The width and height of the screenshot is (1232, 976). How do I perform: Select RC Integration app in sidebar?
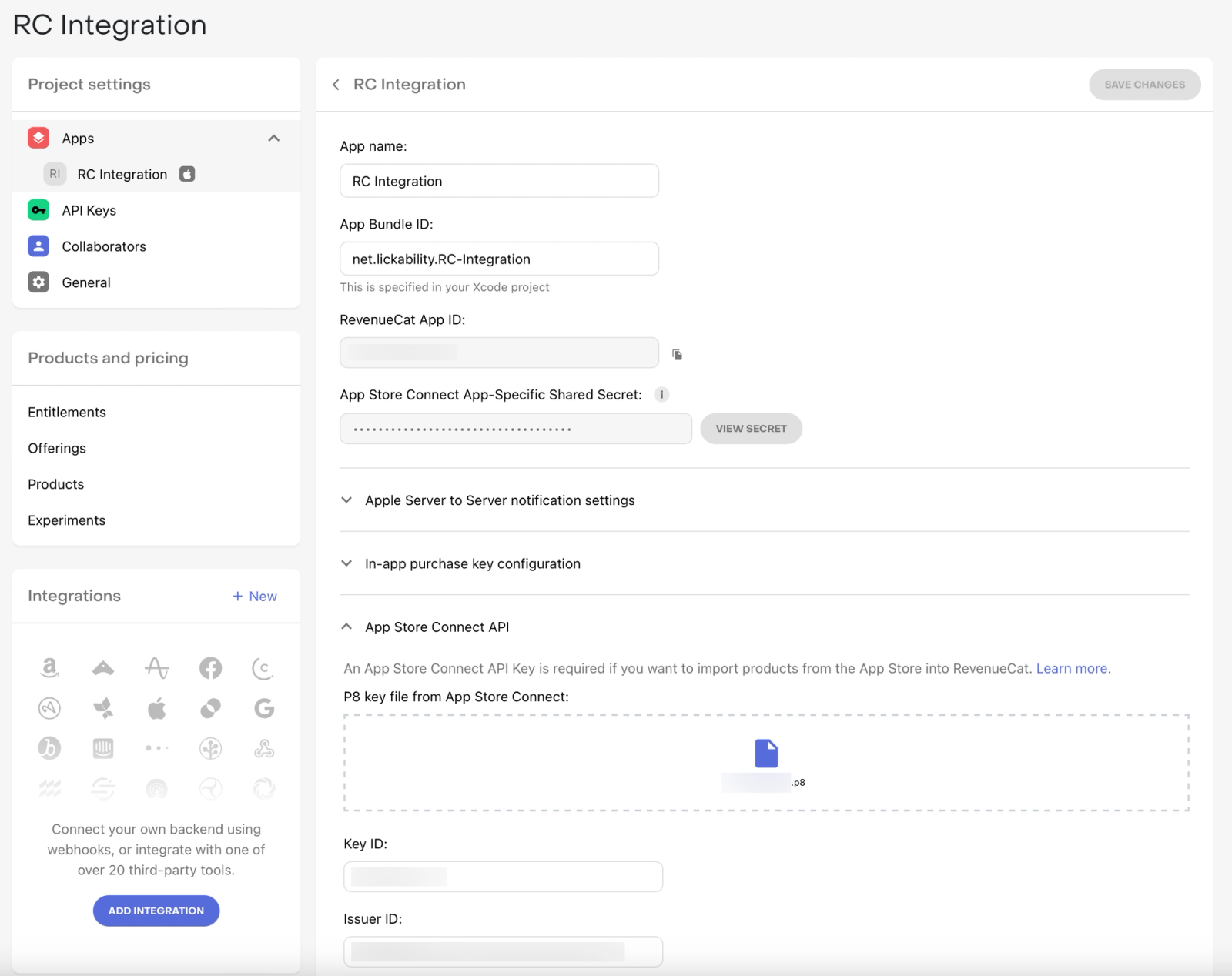(122, 175)
